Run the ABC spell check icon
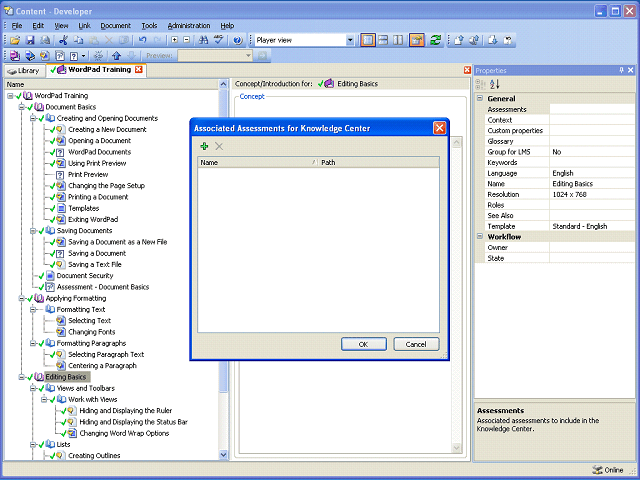 (219, 40)
